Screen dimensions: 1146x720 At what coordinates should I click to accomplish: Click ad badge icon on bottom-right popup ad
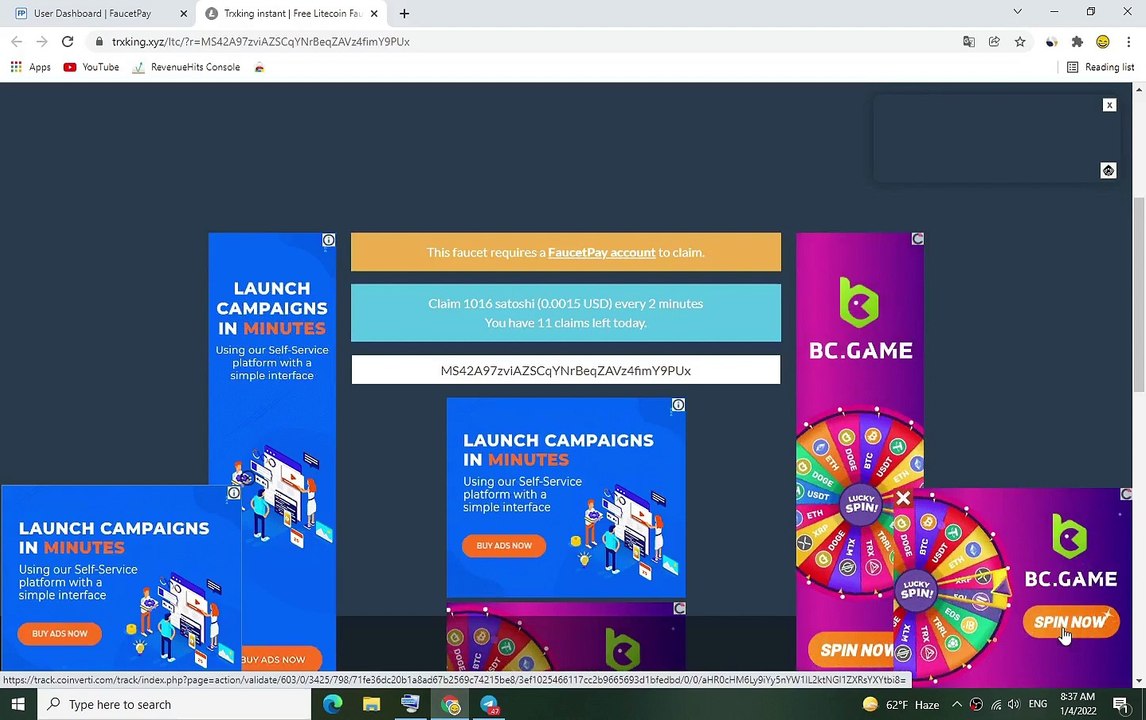click(x=1126, y=495)
